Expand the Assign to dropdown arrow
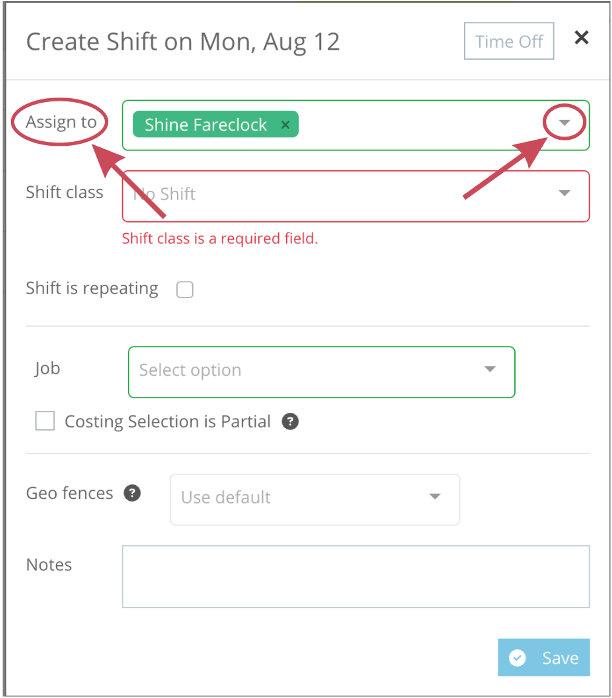This screenshot has width=612, height=698. tap(564, 122)
